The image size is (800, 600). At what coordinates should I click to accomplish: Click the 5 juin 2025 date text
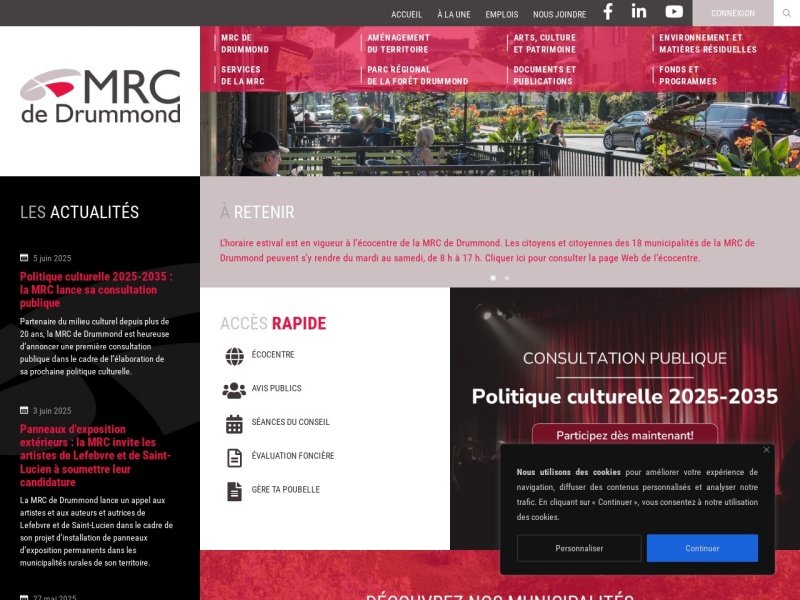click(x=52, y=258)
